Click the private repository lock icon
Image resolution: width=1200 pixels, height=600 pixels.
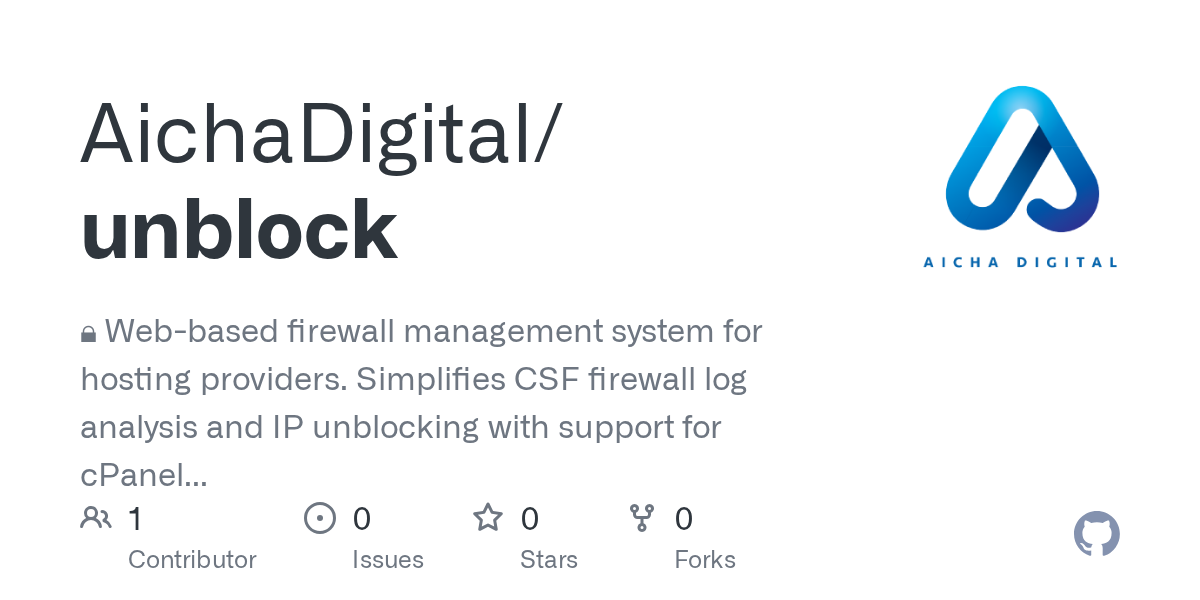88,334
